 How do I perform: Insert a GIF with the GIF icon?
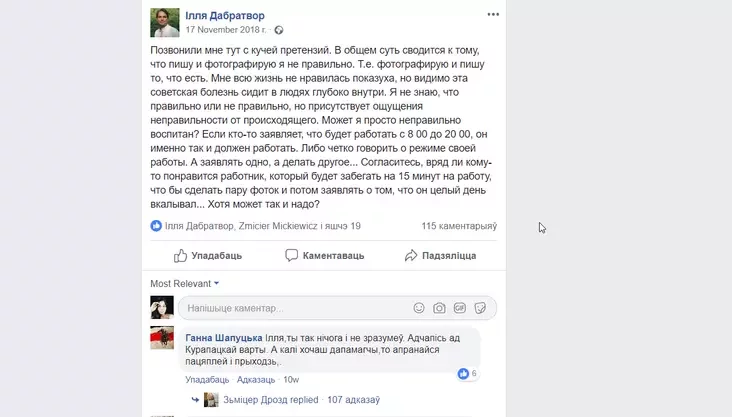460,308
